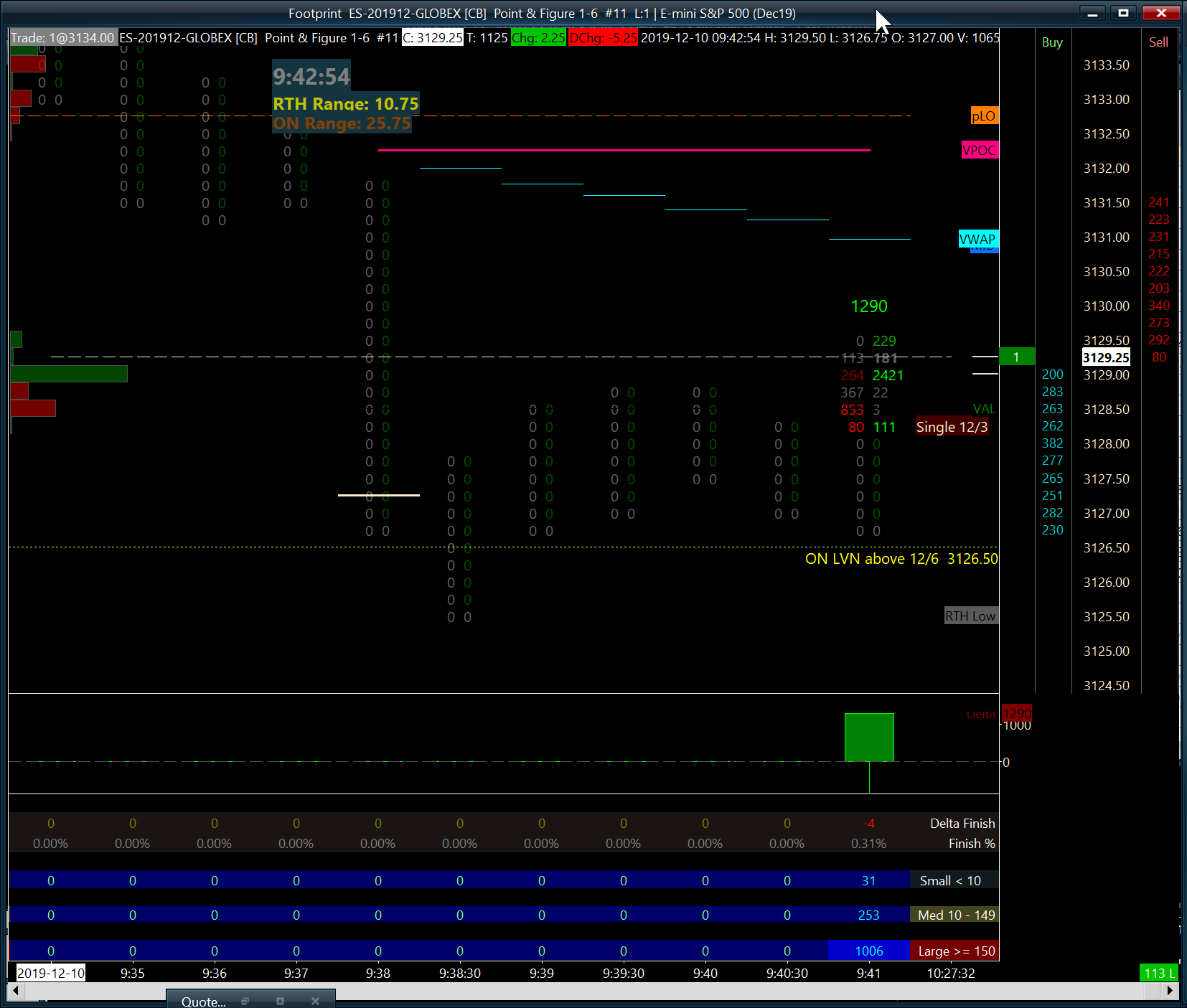The image size is (1187, 1008).
Task: Click the 3126.50 price scale label
Action: click(x=1106, y=547)
